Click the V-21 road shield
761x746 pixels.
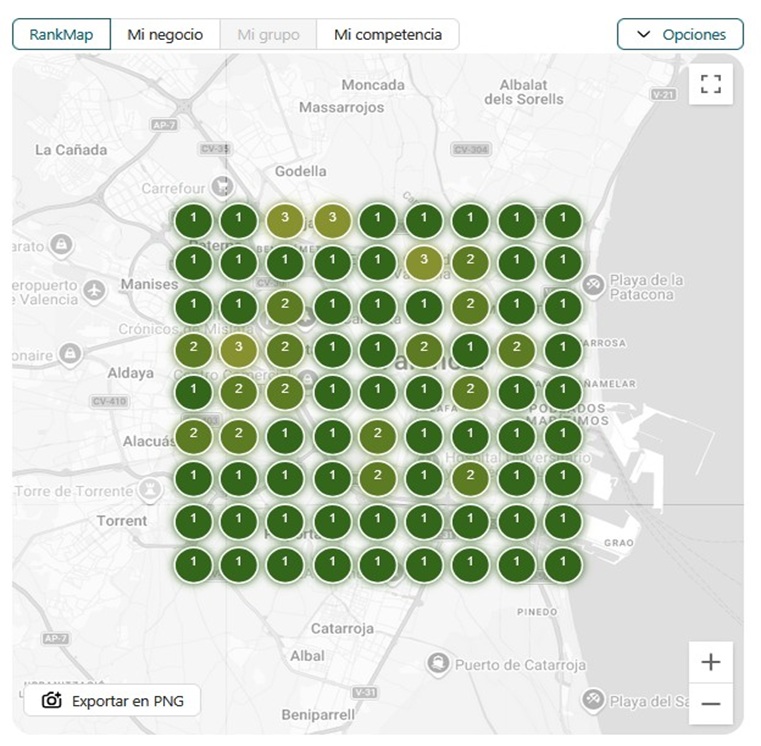click(x=663, y=94)
